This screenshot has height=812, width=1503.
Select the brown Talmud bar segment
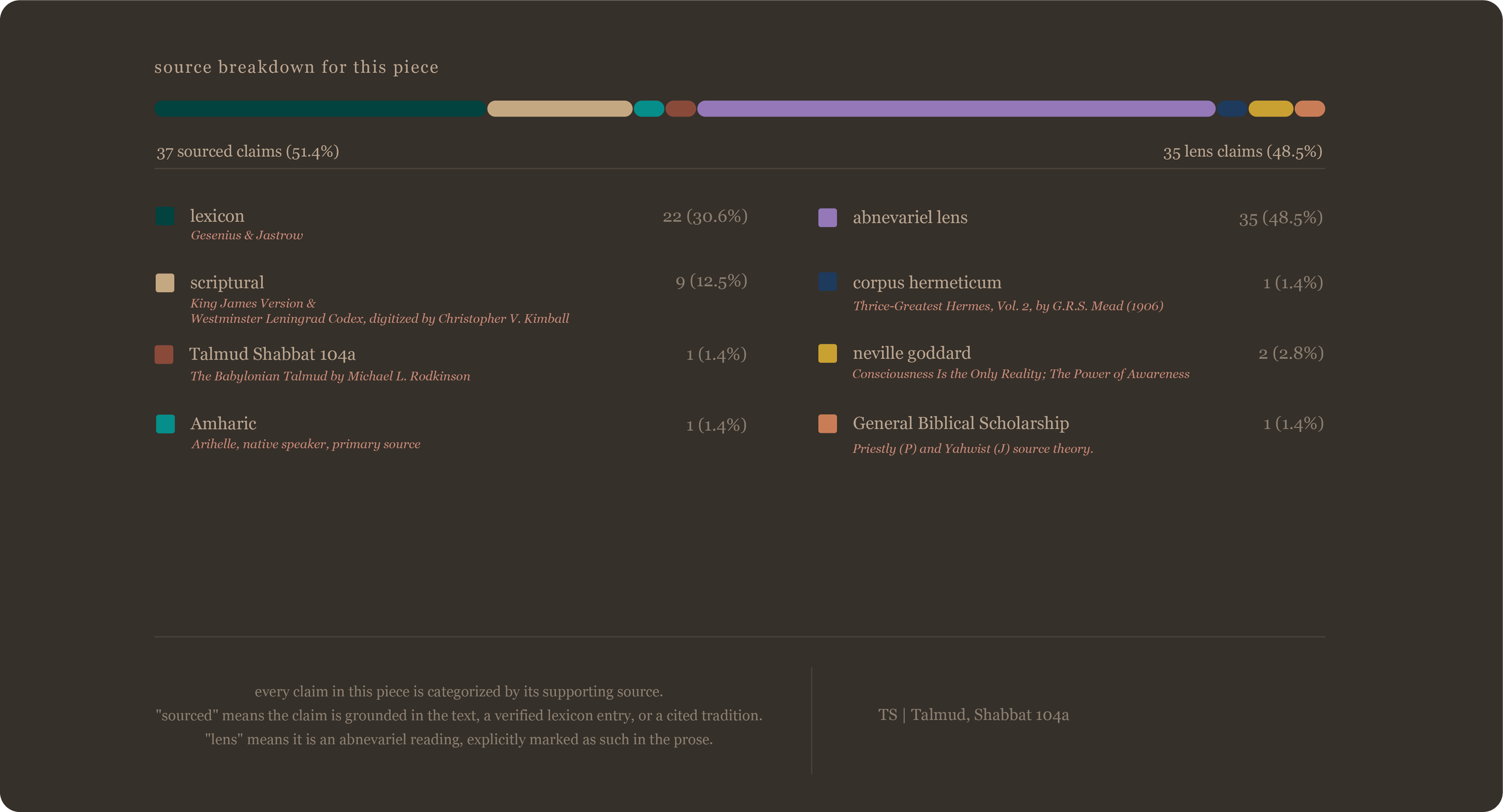click(x=681, y=109)
